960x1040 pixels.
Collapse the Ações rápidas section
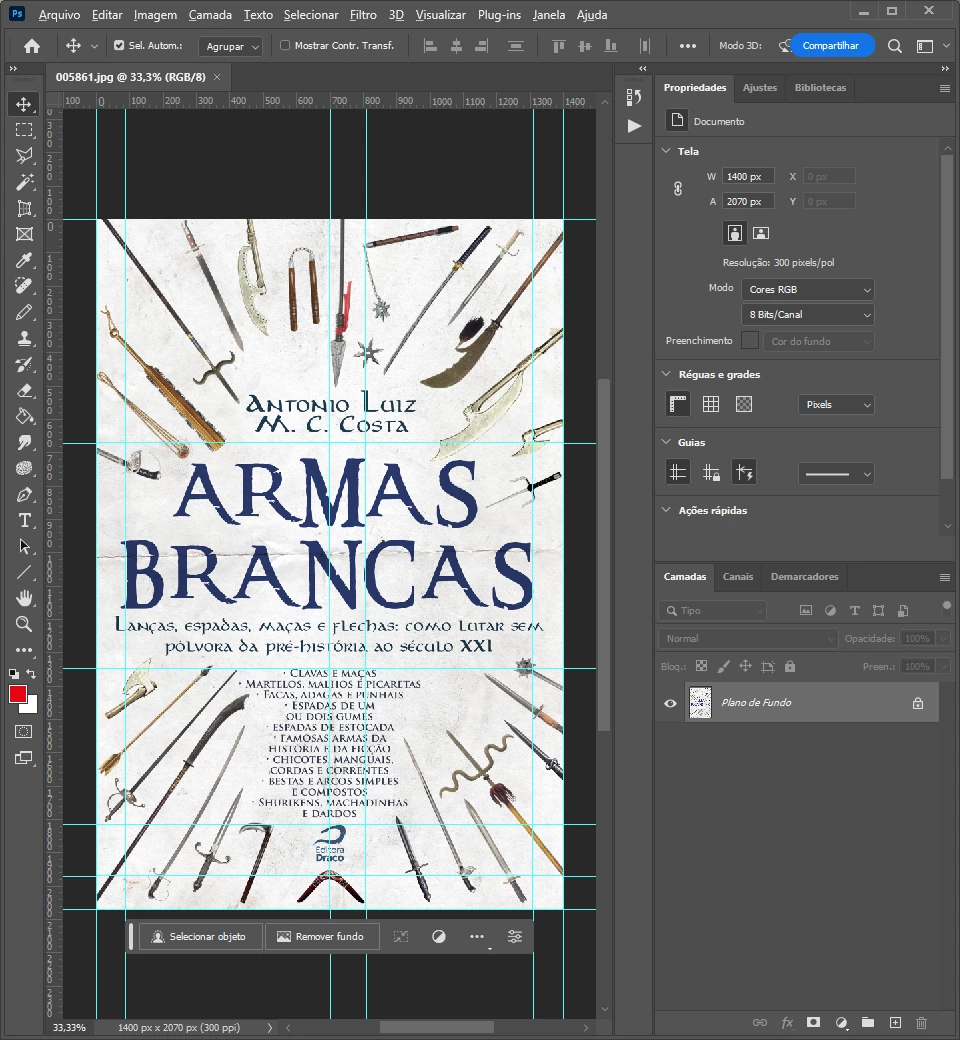click(666, 510)
